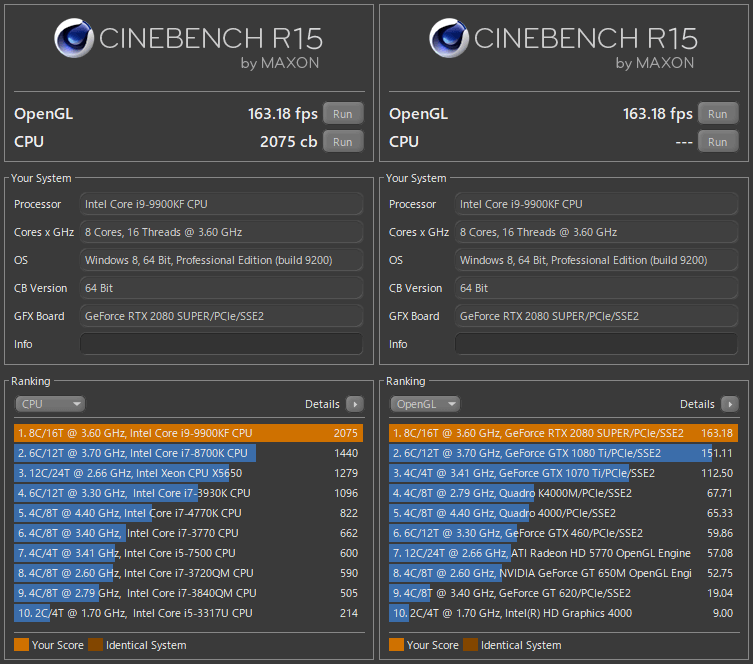The image size is (753, 664).
Task: Click Your Score orange swatch in left window
Action: pos(22,645)
